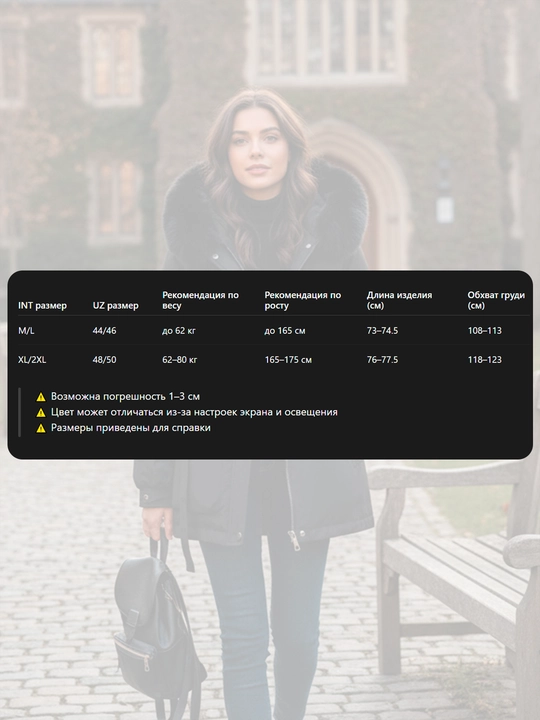
Task: Click the '62–80 кг' weight cell
Action: pos(180,360)
